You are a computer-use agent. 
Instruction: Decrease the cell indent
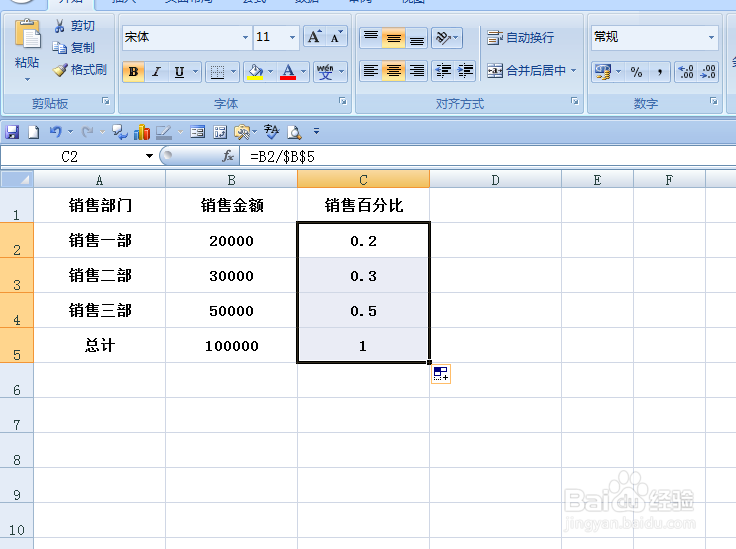(x=443, y=71)
